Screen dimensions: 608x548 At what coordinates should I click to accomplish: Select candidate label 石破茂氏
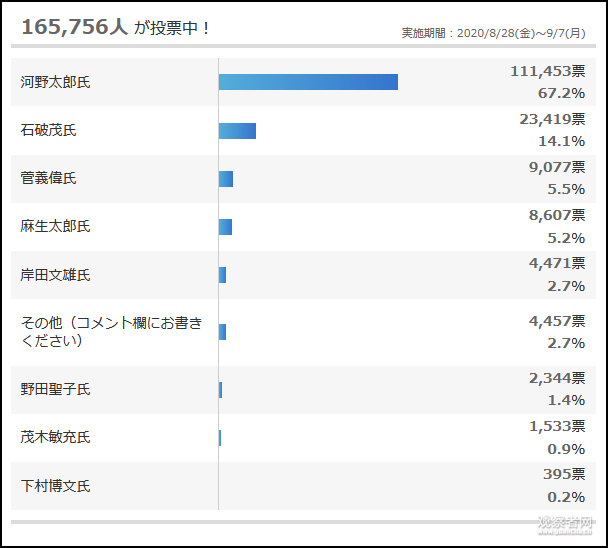[x=48, y=130]
